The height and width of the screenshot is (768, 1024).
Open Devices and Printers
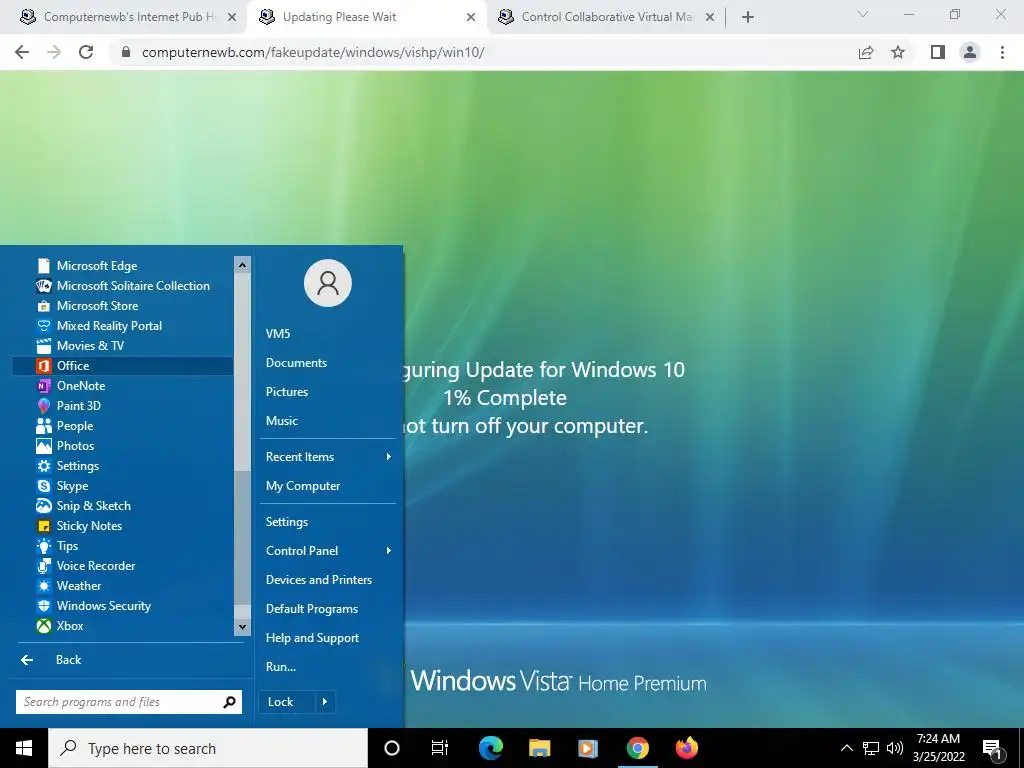(x=319, y=580)
